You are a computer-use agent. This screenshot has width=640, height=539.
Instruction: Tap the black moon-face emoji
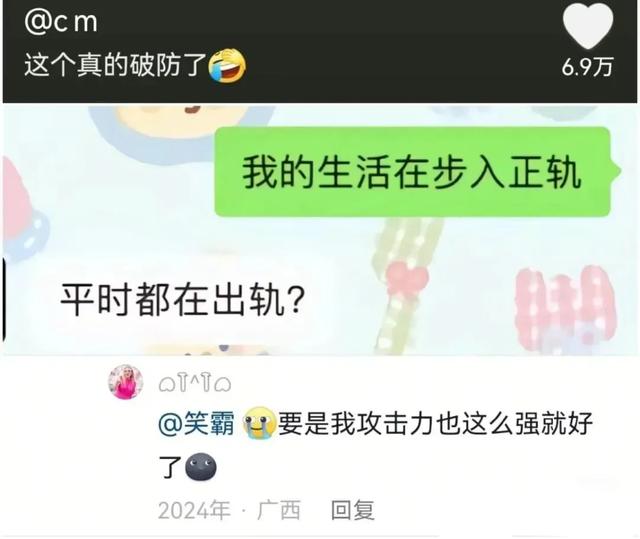(201, 468)
